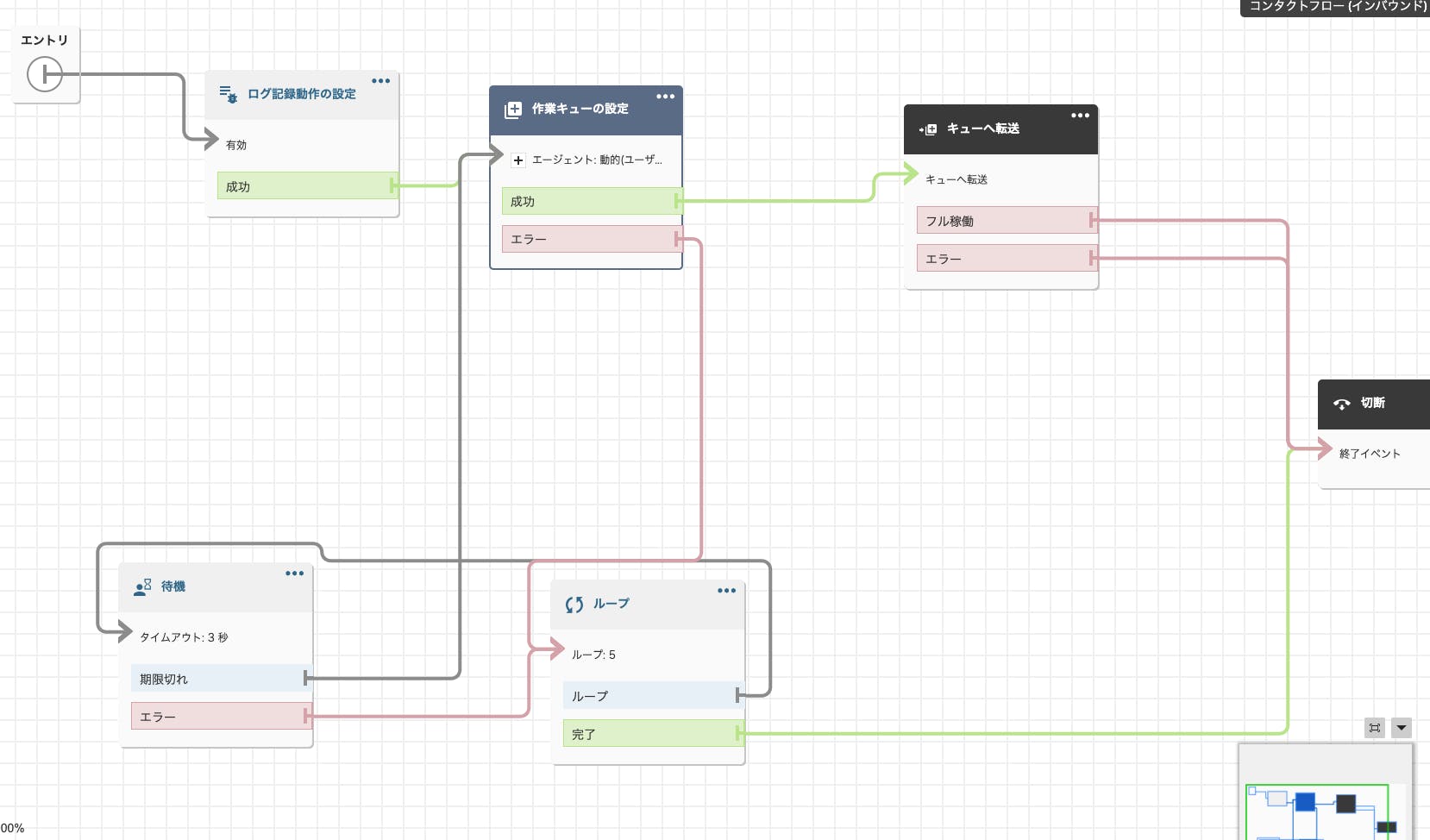Click the 待機 wait block icon
This screenshot has height=840, width=1430.
click(142, 587)
